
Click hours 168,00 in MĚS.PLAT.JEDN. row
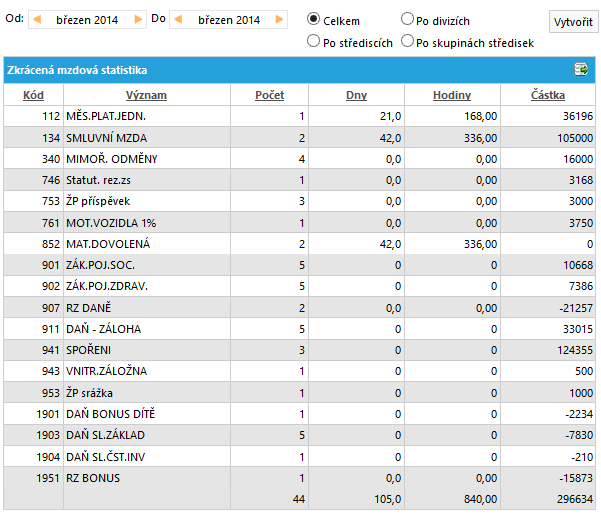(481, 116)
